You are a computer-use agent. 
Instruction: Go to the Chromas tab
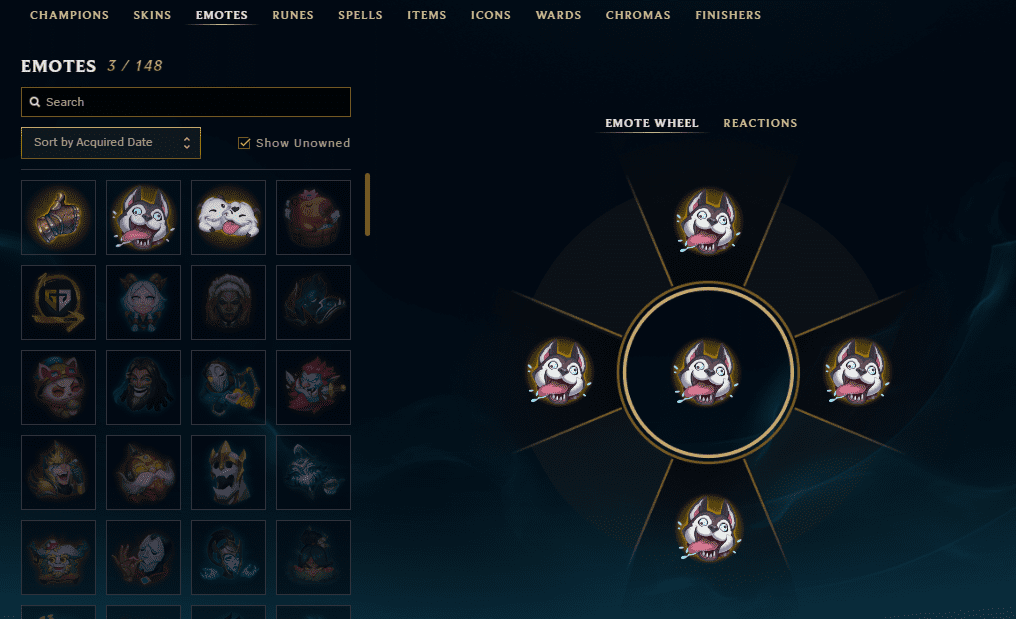click(638, 15)
